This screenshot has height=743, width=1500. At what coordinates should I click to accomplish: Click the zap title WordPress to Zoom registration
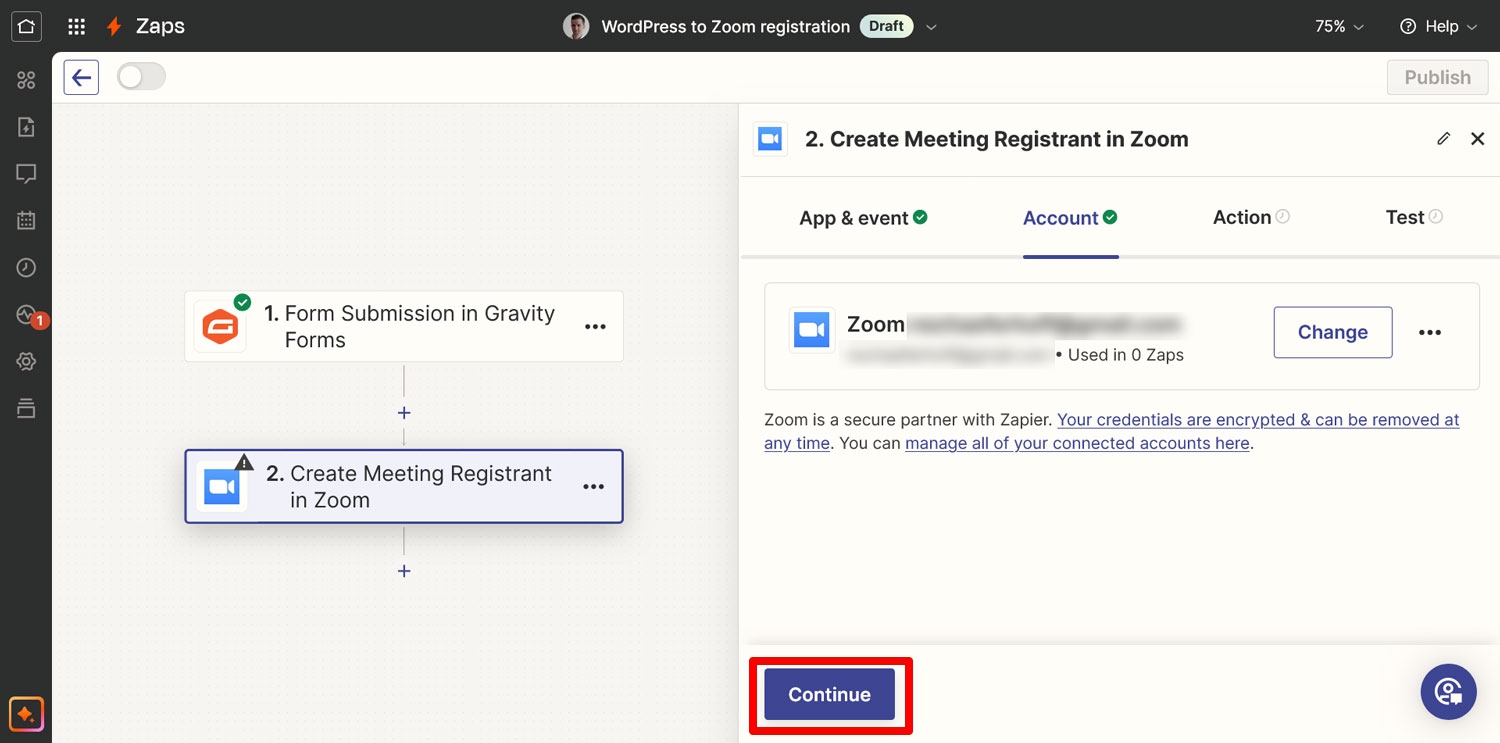click(725, 27)
